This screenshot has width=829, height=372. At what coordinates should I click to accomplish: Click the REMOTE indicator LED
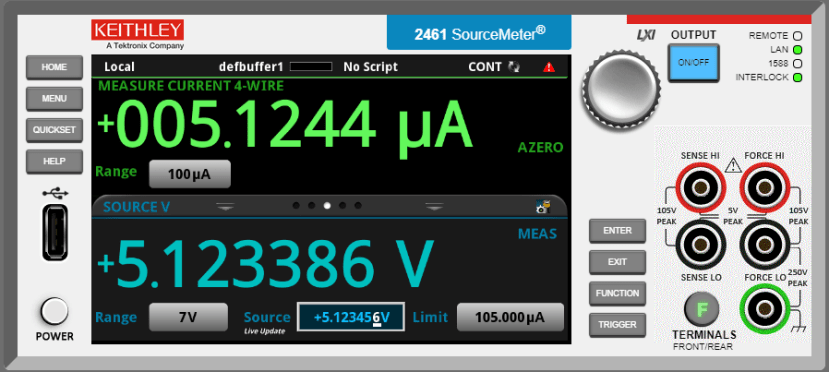coord(797,36)
